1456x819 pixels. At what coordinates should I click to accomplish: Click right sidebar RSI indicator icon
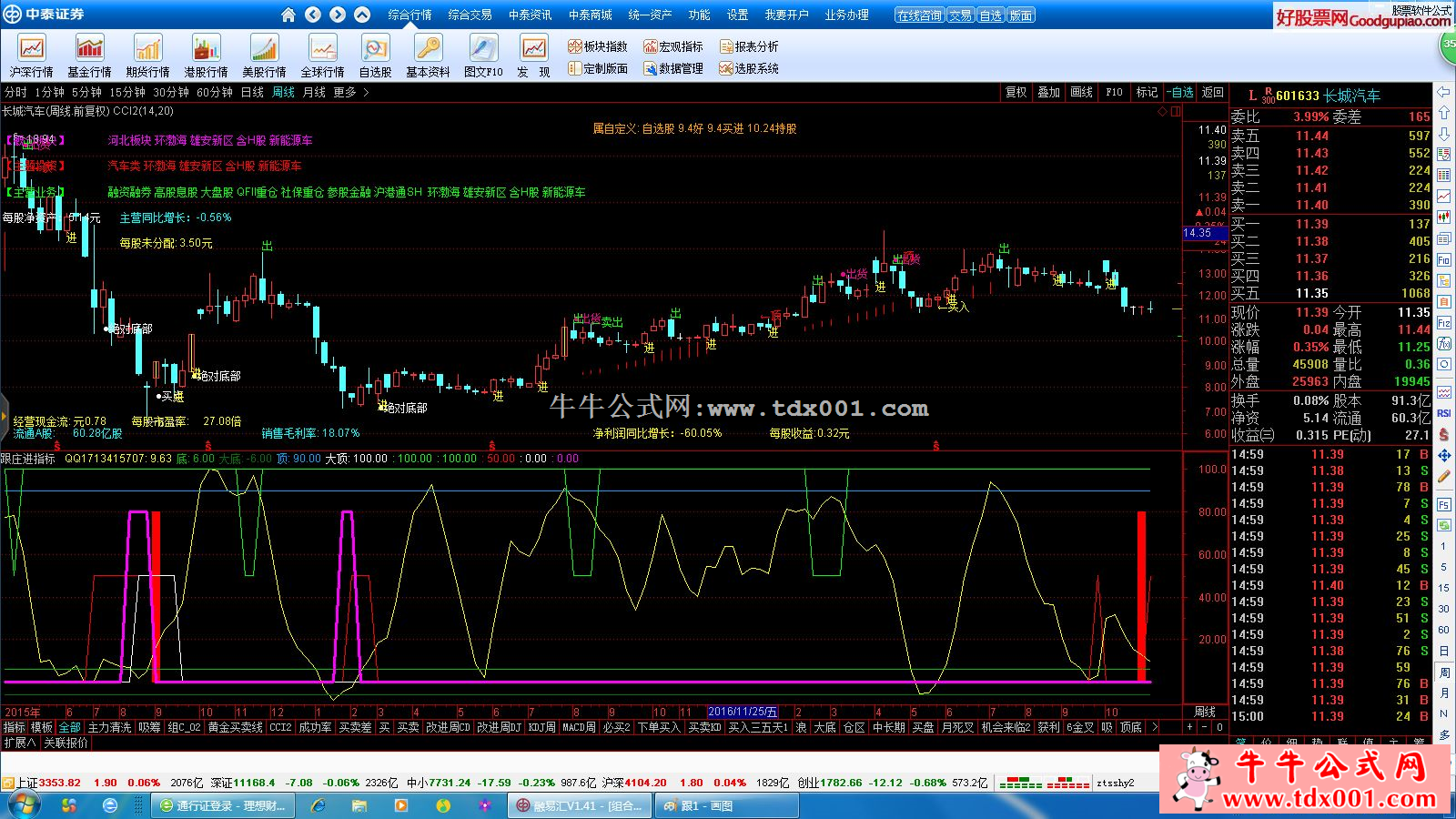pyautogui.click(x=1444, y=413)
